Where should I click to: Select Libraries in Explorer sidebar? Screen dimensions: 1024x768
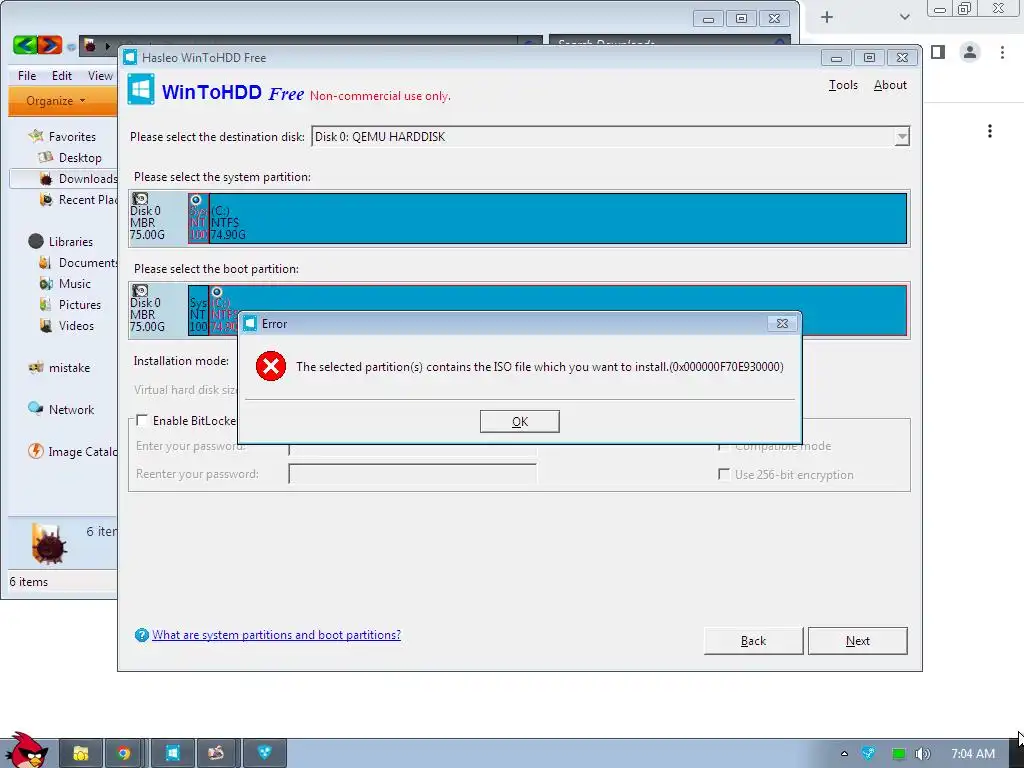point(71,241)
